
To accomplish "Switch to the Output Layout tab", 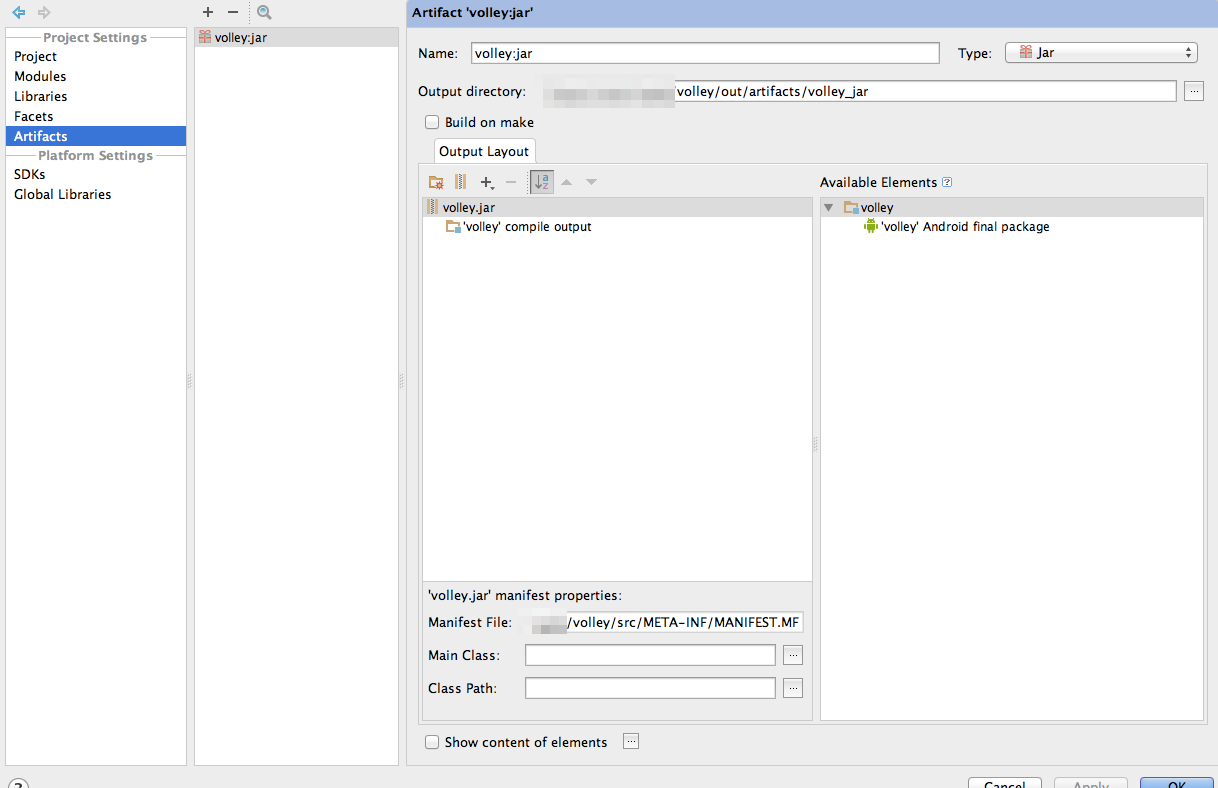I will [x=484, y=152].
